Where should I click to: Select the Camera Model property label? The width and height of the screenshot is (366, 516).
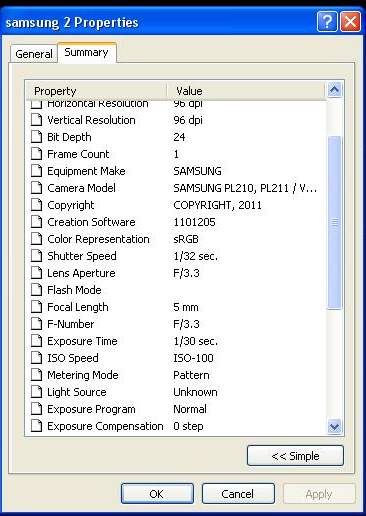(81, 188)
